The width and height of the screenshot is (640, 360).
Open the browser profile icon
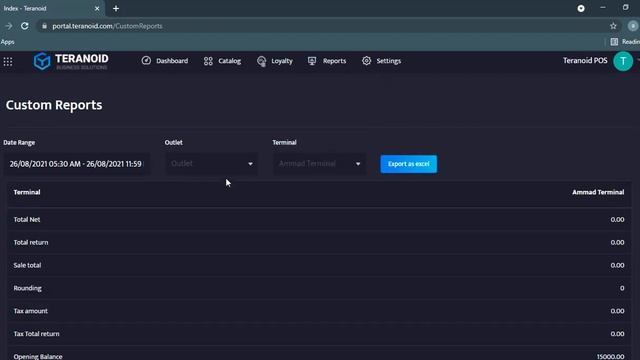click(x=633, y=26)
